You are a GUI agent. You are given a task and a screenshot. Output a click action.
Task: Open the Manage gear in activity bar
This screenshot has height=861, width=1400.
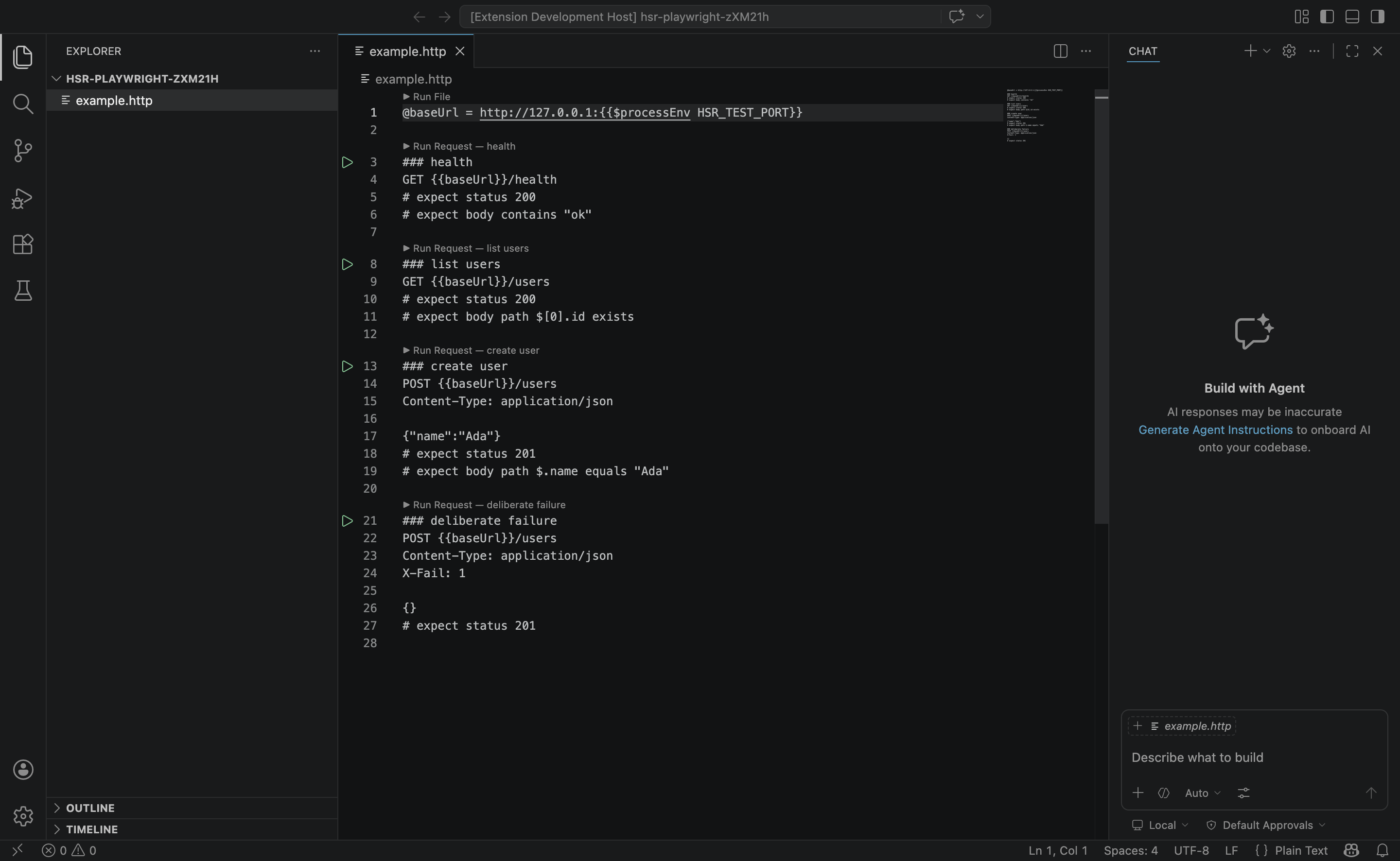coord(23,816)
